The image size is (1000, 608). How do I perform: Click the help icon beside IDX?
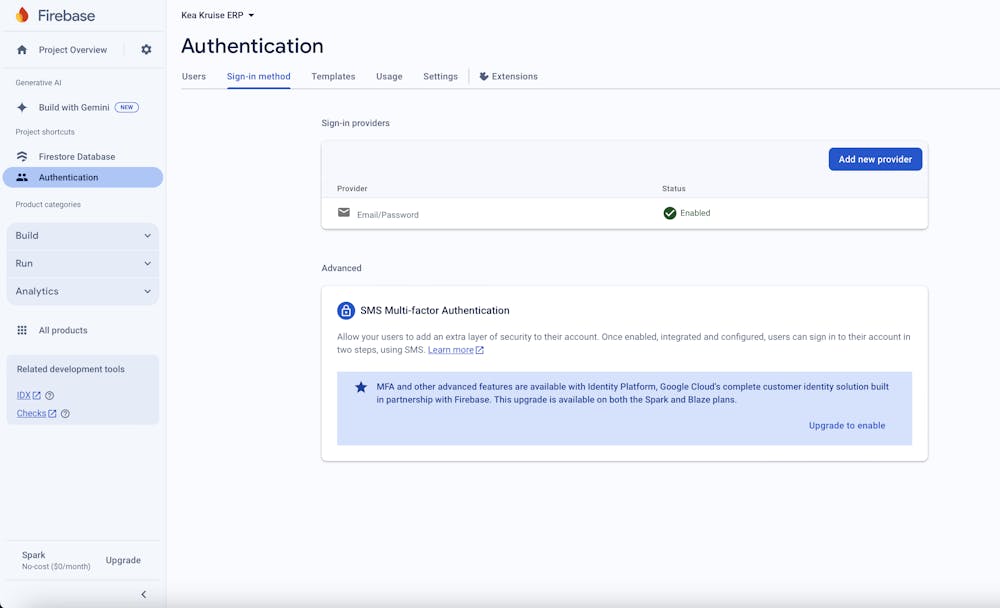tap(50, 396)
